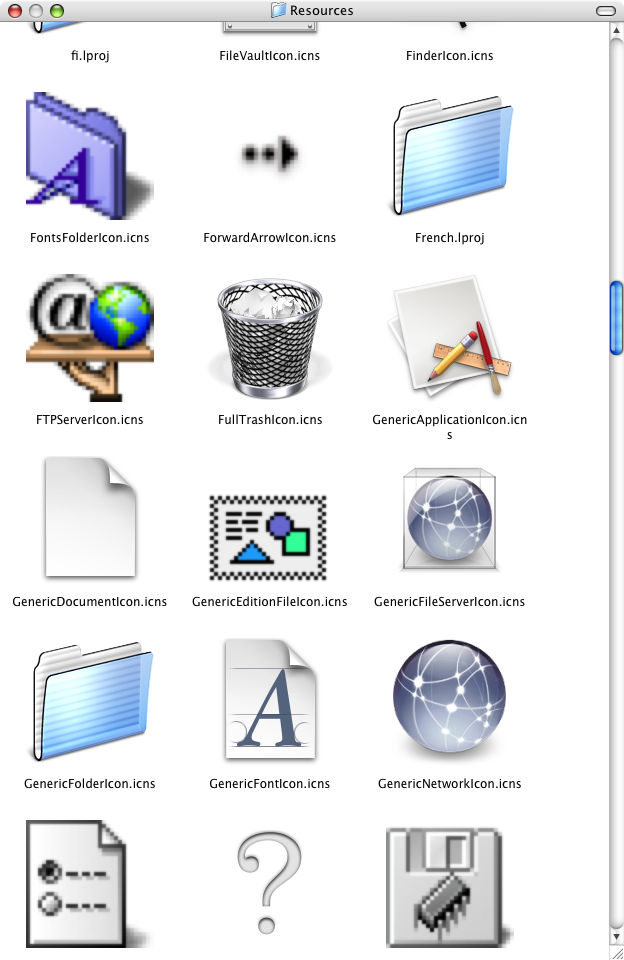Screen dimensions: 624x960
Task: Click the FontsFolderIcon.icns file name
Action: point(89,238)
